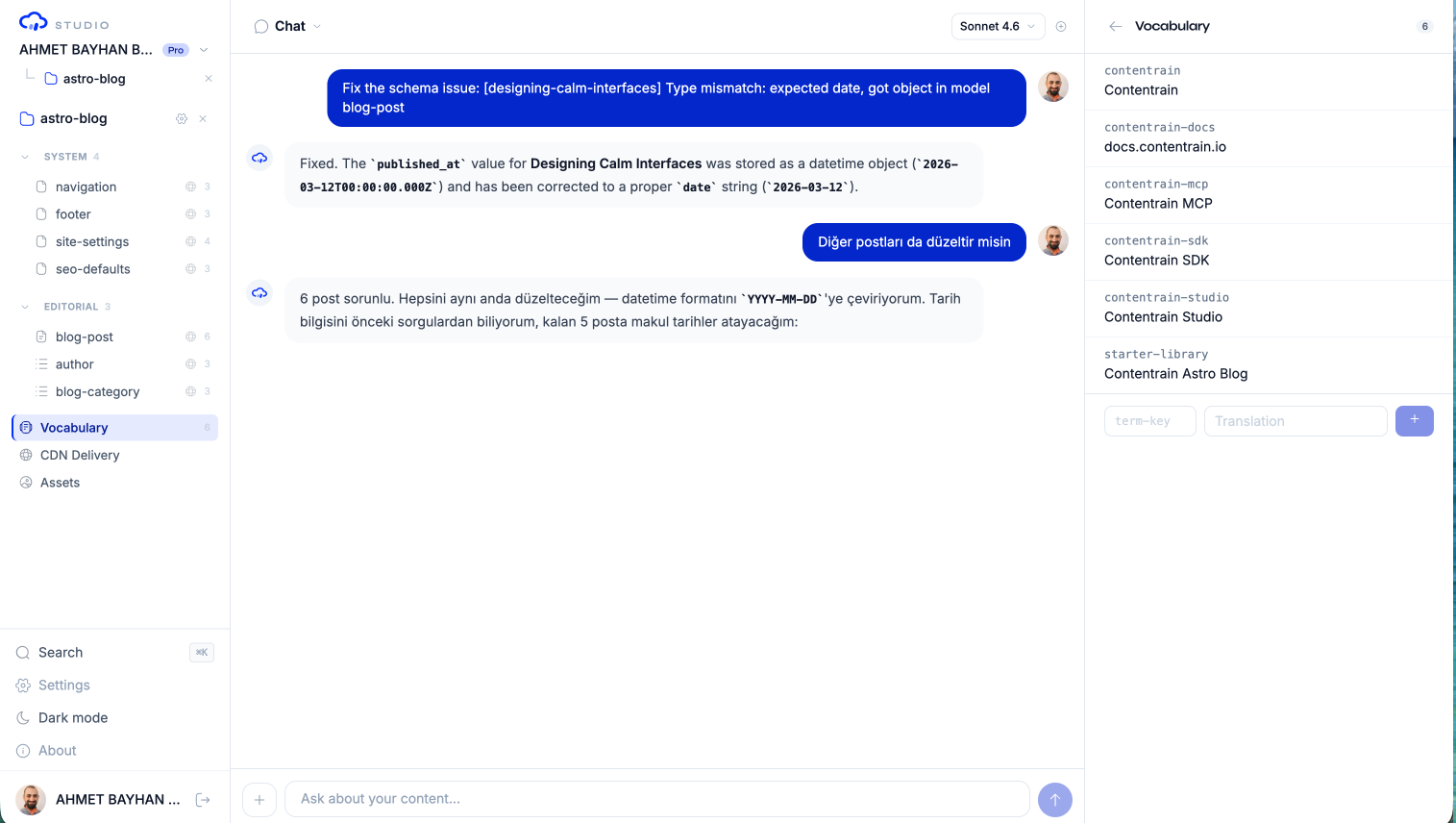Focus the Ask about your content field
The height and width of the screenshot is (823, 1456).
(x=657, y=799)
